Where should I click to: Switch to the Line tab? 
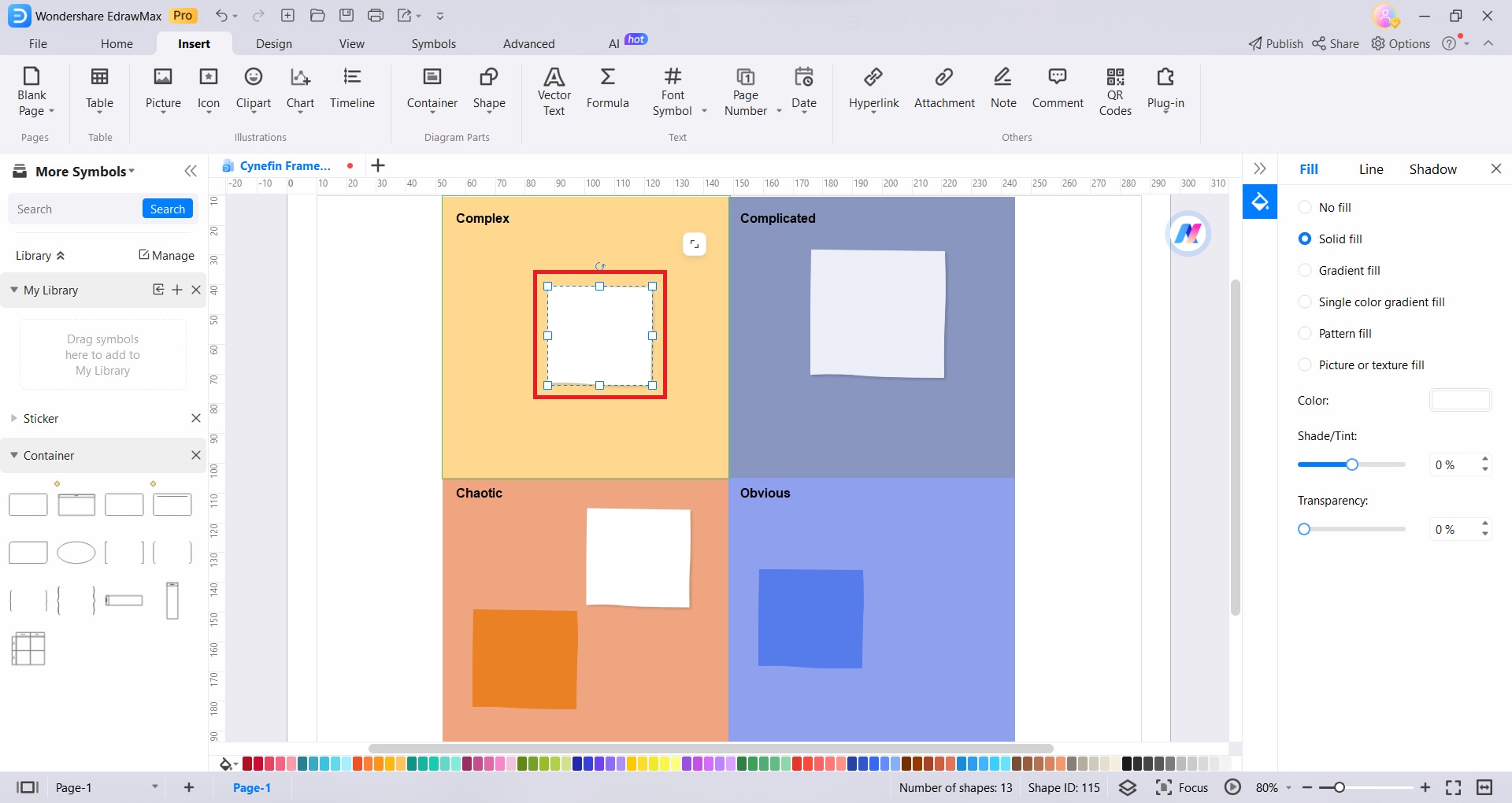click(x=1371, y=169)
